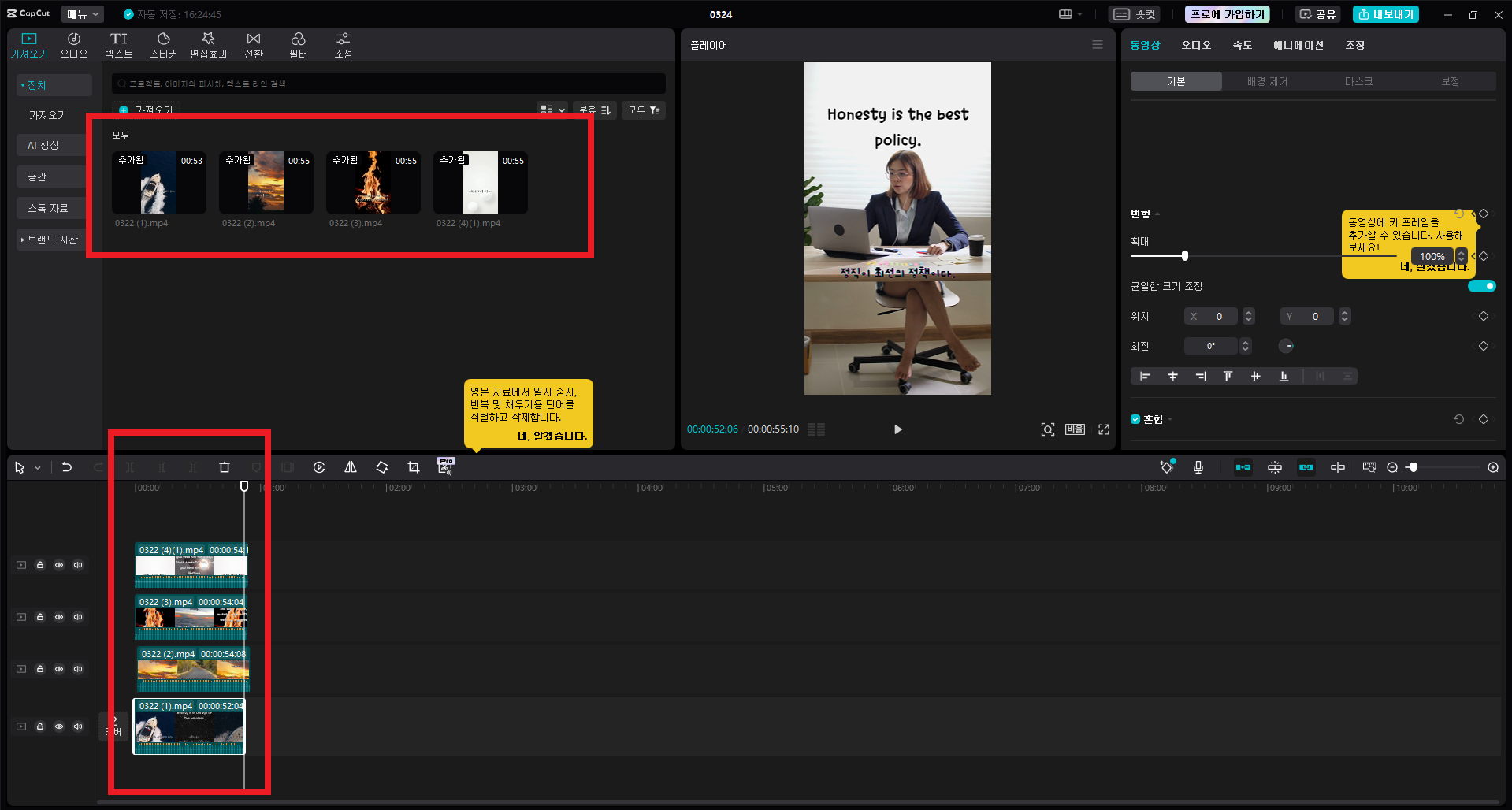1512x810 pixels.
Task: Open the layout switcher dropdown in title bar
Action: click(1071, 14)
